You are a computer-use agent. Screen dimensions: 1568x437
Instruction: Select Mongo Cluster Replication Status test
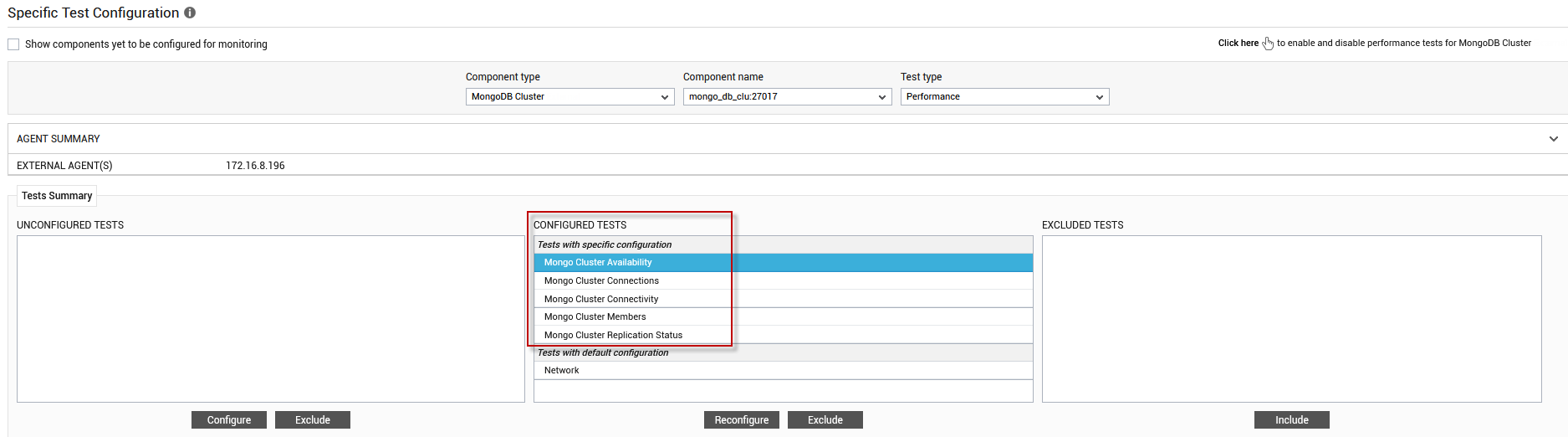point(784,335)
